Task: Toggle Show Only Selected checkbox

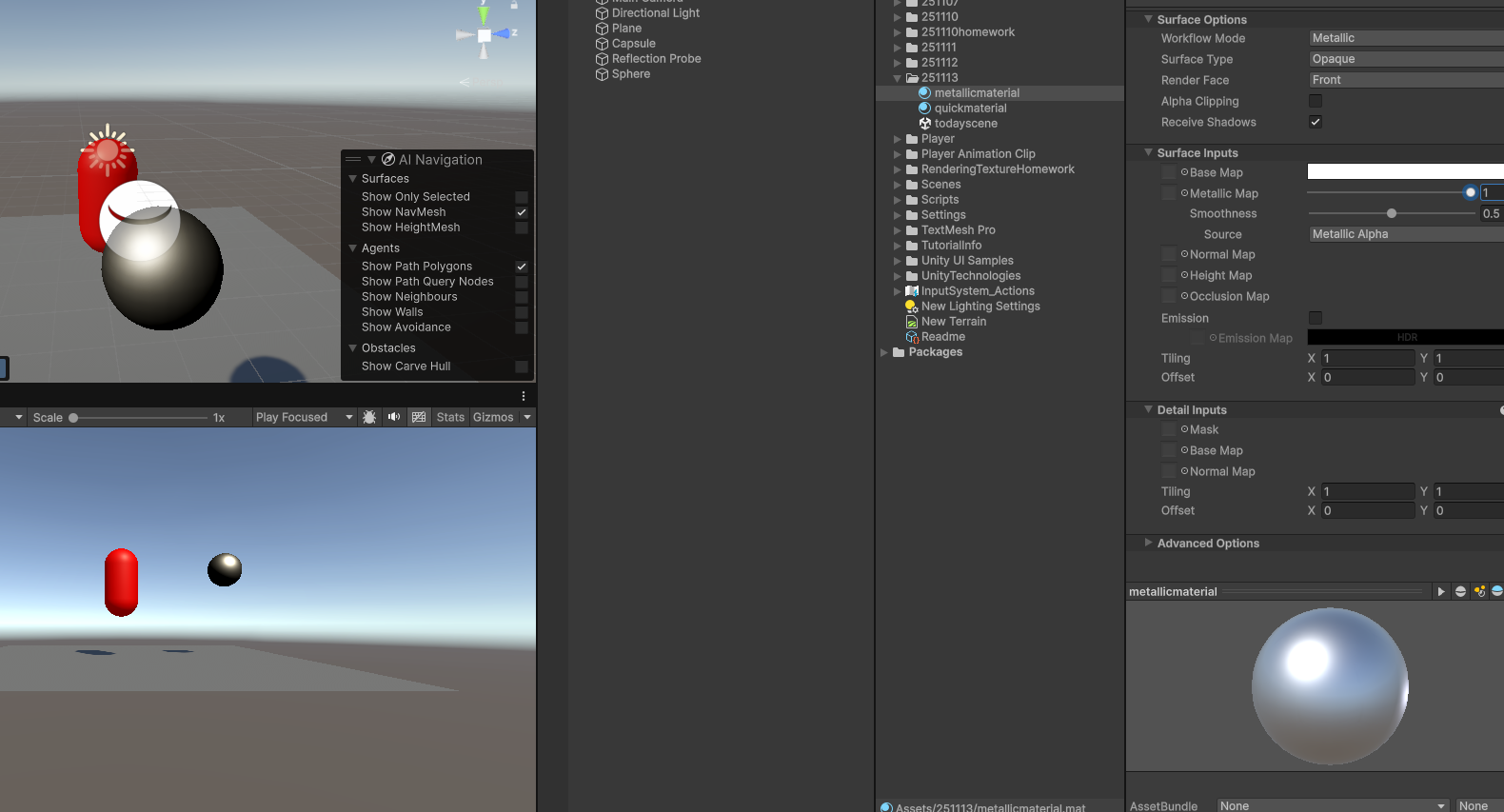Action: coord(522,197)
